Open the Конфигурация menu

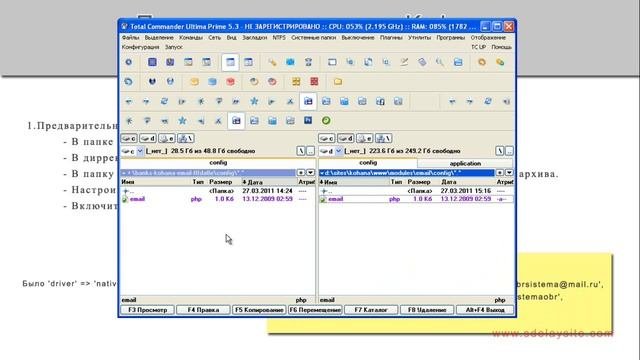(140, 47)
